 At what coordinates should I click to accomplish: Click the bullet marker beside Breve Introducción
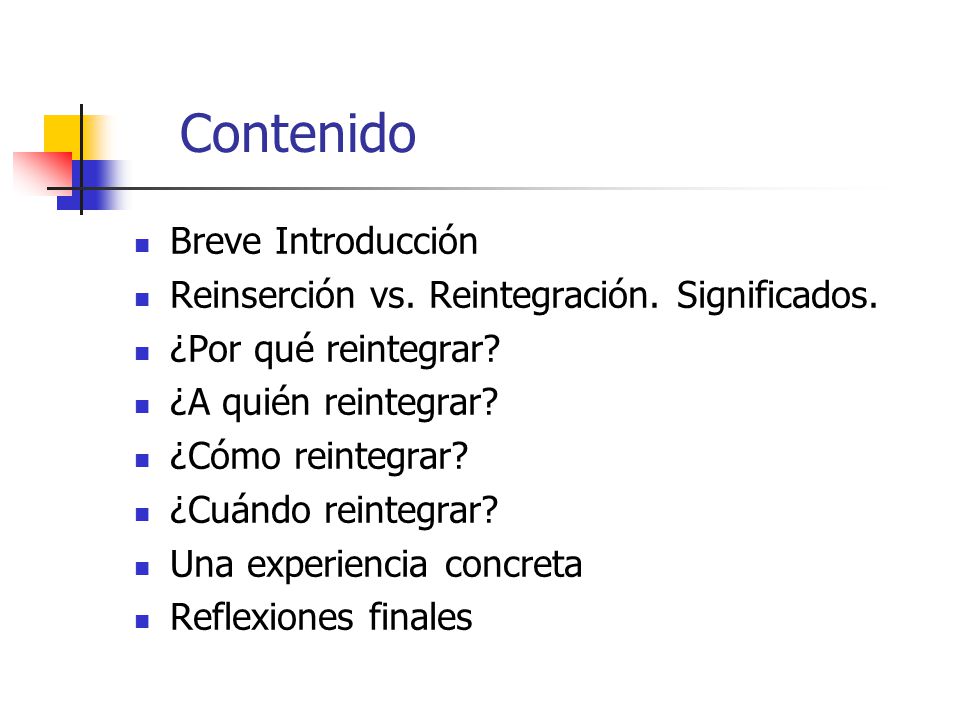coord(142,246)
